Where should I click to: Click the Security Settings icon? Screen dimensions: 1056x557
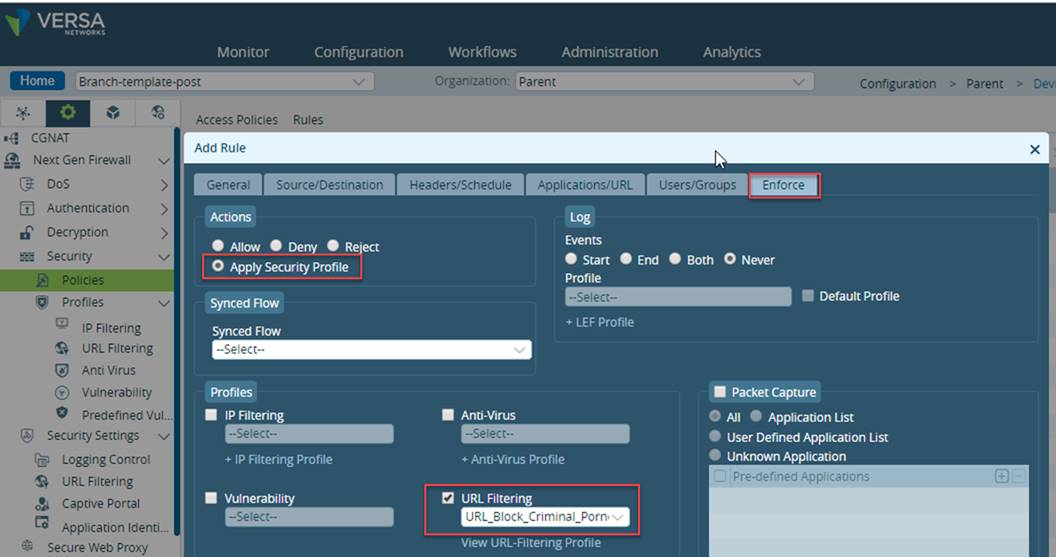click(27, 436)
